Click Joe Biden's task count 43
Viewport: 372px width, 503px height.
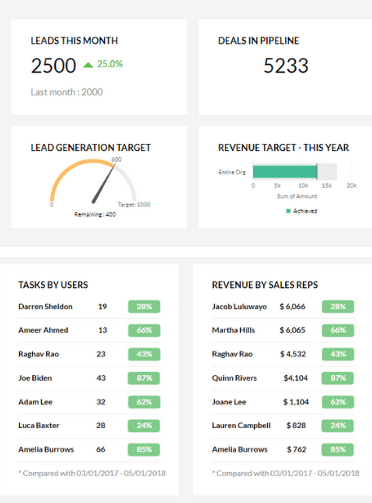pyautogui.click(x=101, y=378)
